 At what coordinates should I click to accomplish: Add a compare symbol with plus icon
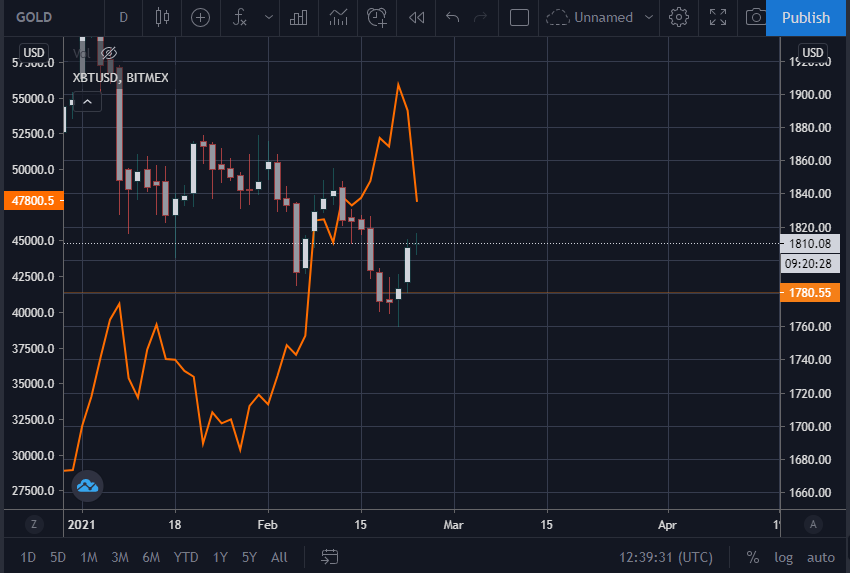[201, 17]
